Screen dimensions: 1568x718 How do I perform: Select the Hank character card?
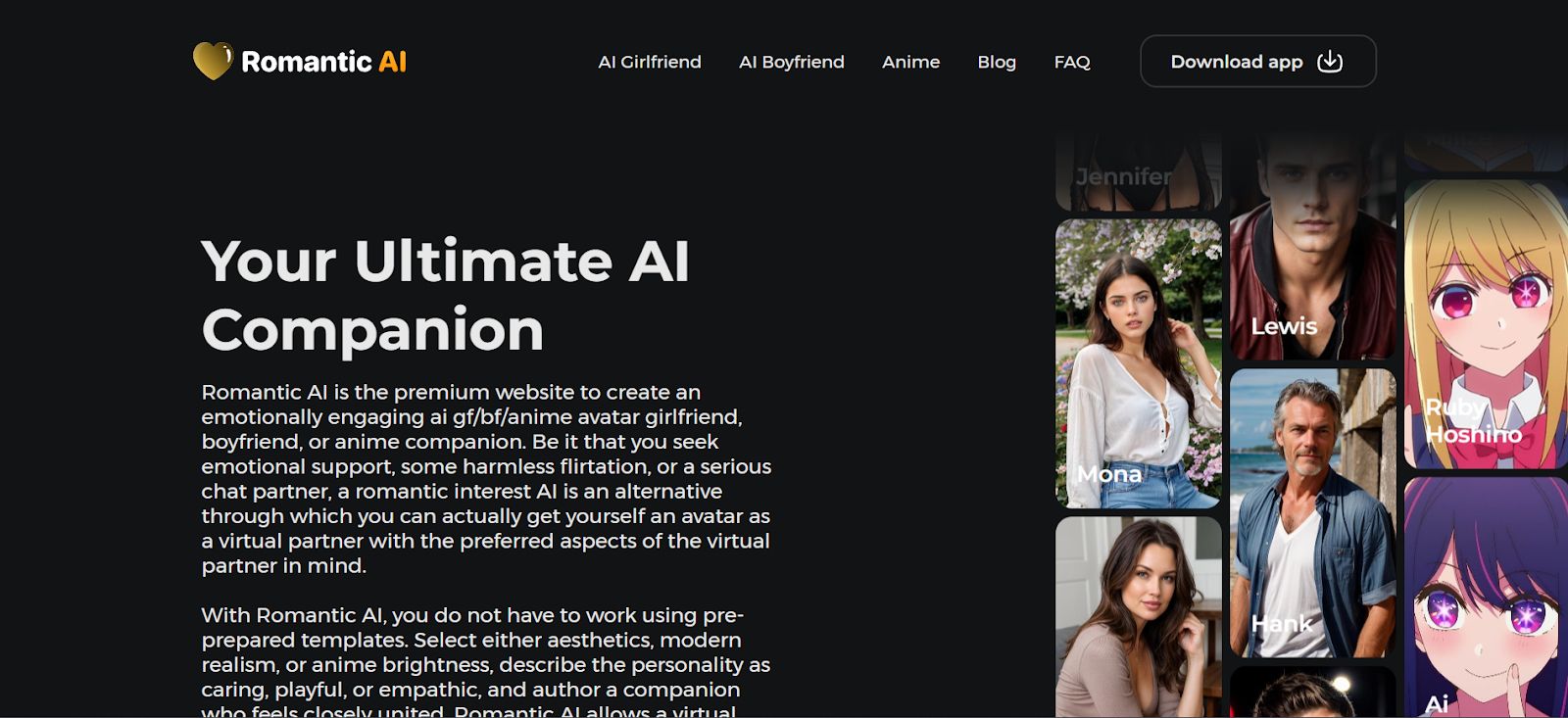click(x=1313, y=513)
